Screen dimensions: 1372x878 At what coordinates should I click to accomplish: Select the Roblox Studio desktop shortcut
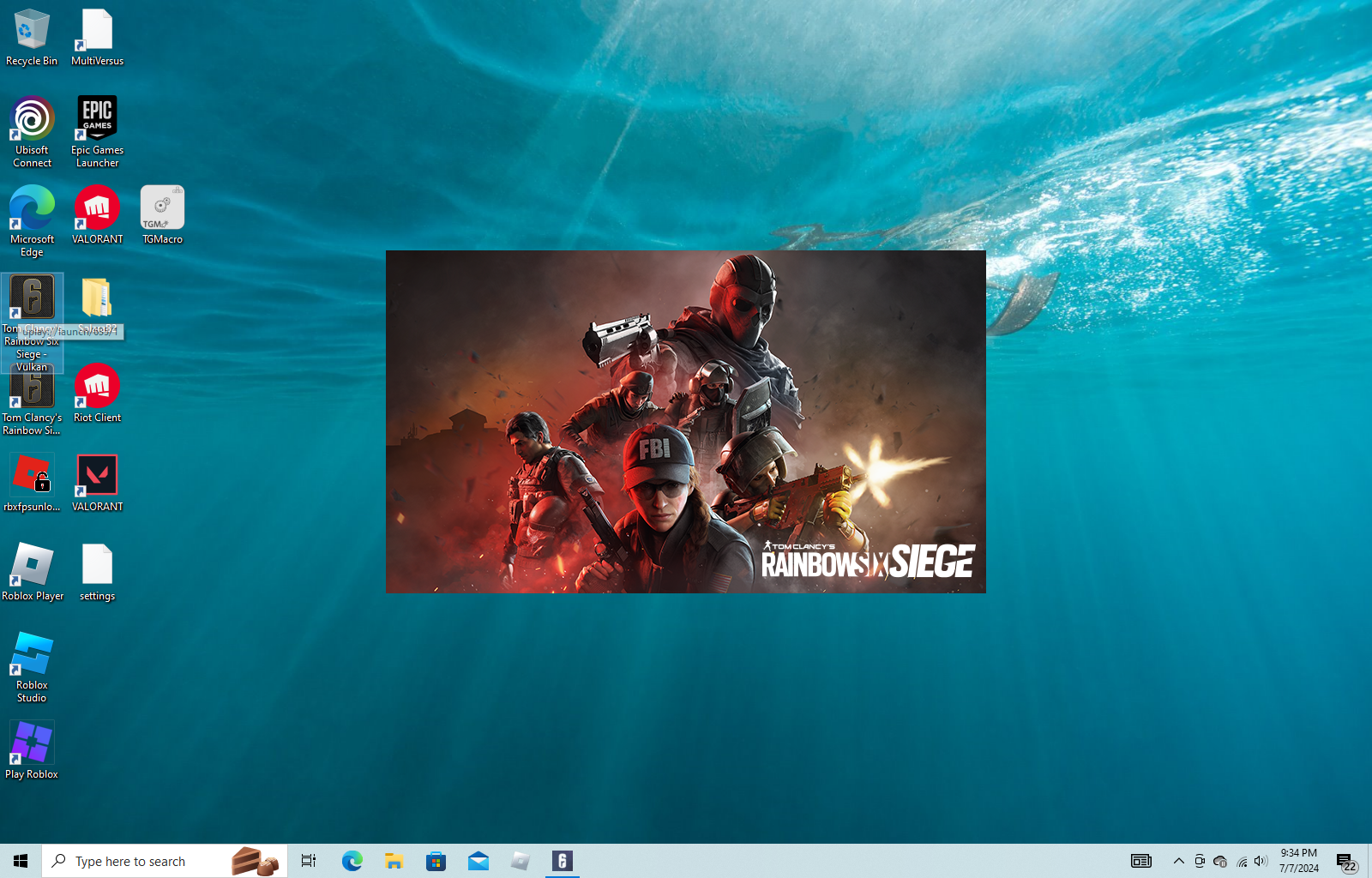tap(32, 667)
